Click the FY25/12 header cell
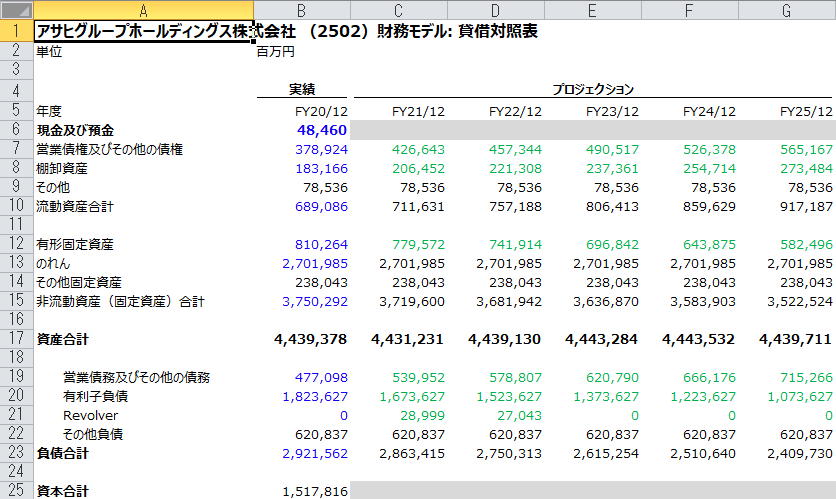The width and height of the screenshot is (836, 499). [x=806, y=111]
